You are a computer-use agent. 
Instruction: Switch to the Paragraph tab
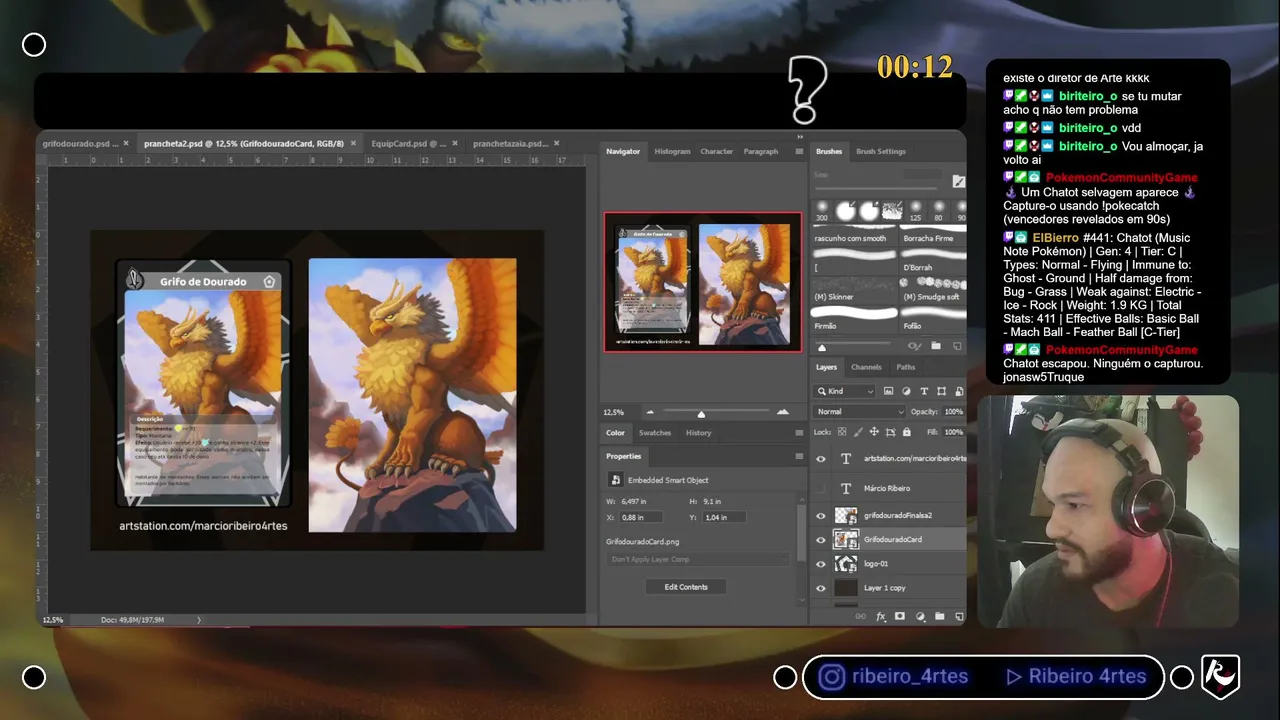(760, 152)
